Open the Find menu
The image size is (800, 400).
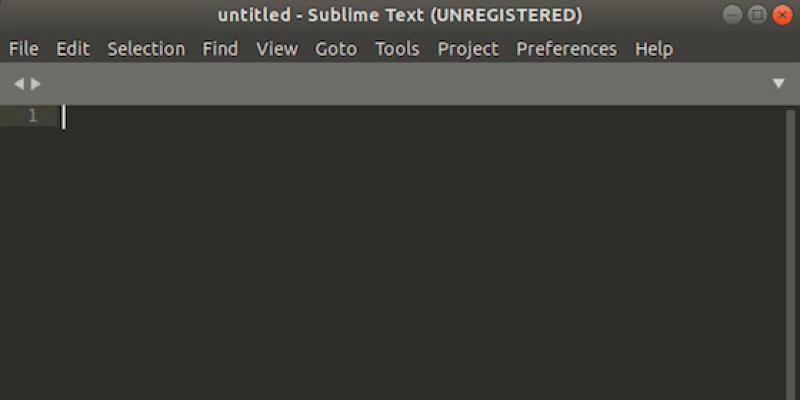(220, 48)
